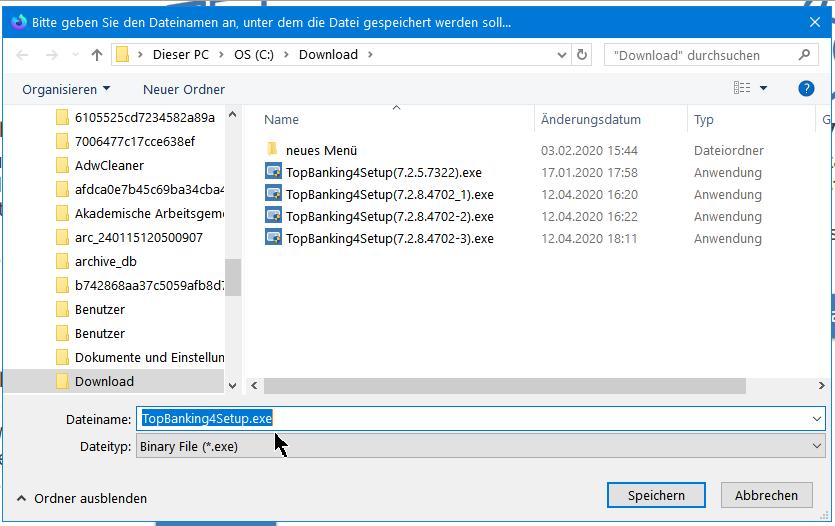835x526 pixels.
Task: Expand the address bar path dropdown
Action: (x=561, y=55)
